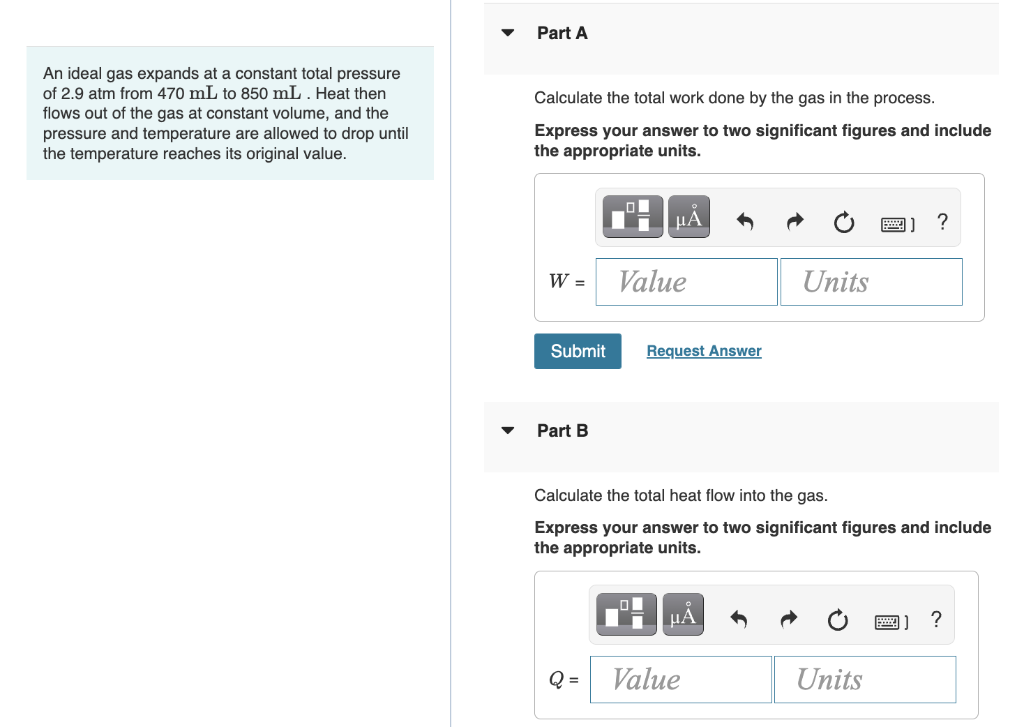Undo last entry in Part A
This screenshot has height=727, width=1024.
744,222
